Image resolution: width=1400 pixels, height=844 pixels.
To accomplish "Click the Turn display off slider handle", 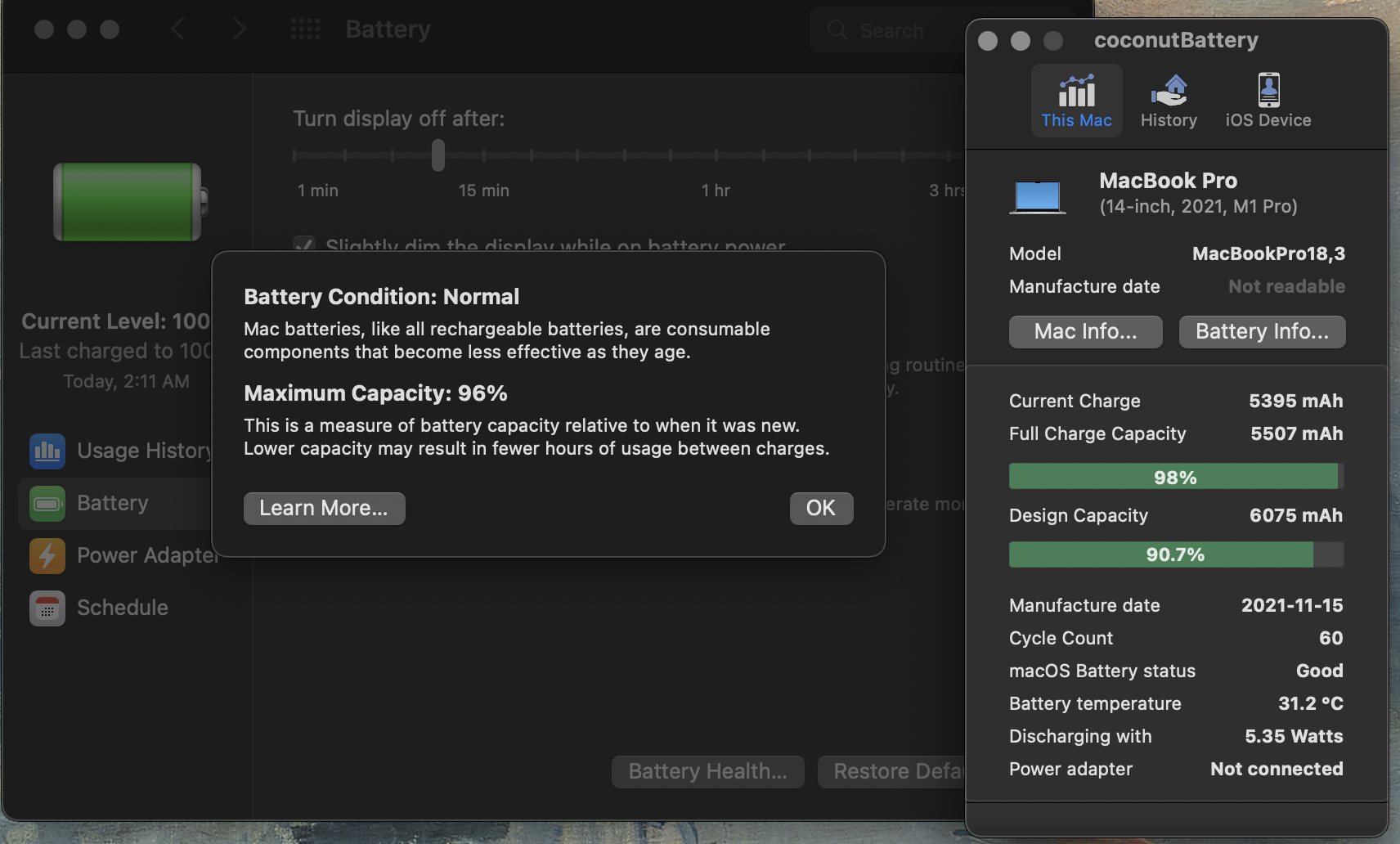I will pyautogui.click(x=438, y=155).
